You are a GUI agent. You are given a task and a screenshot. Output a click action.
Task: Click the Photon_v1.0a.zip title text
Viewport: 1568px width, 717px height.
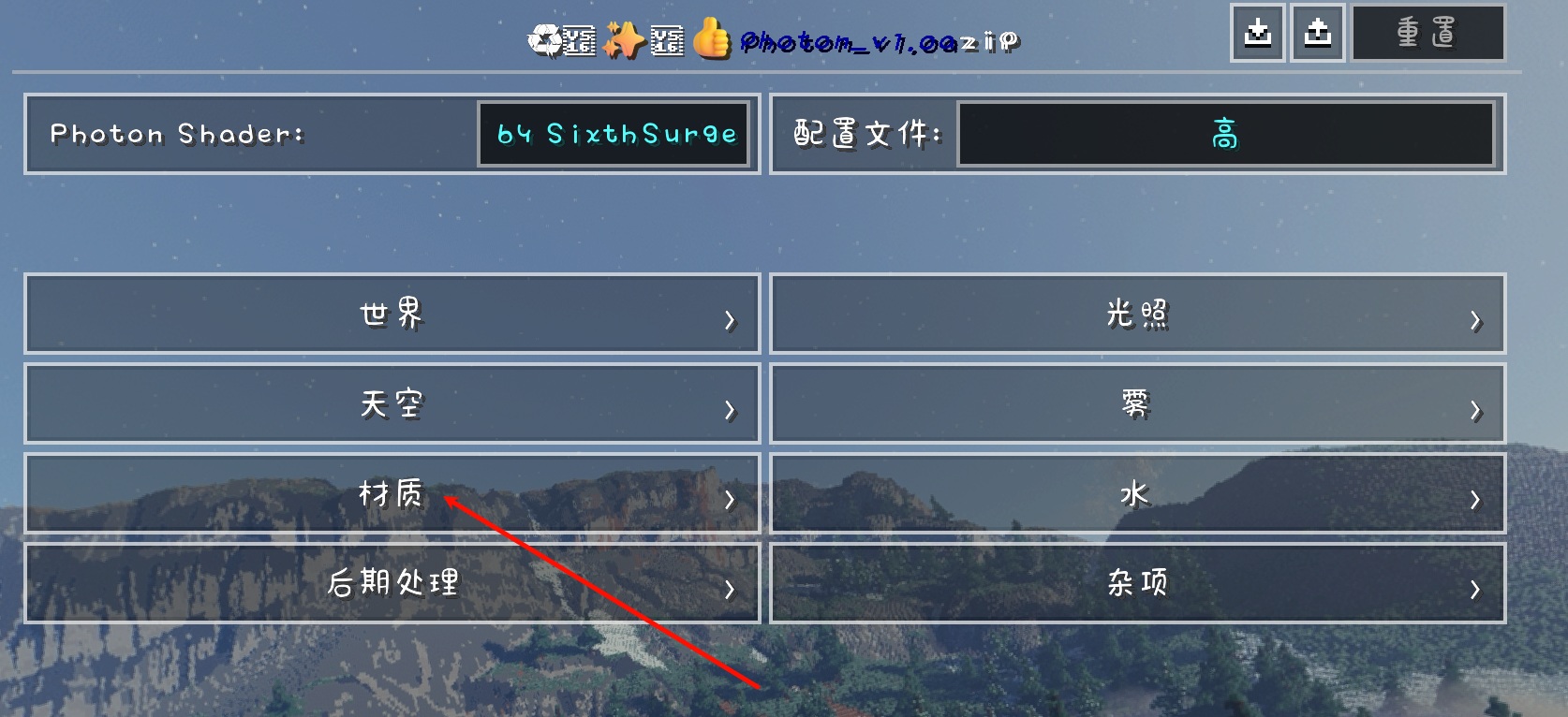(880, 42)
